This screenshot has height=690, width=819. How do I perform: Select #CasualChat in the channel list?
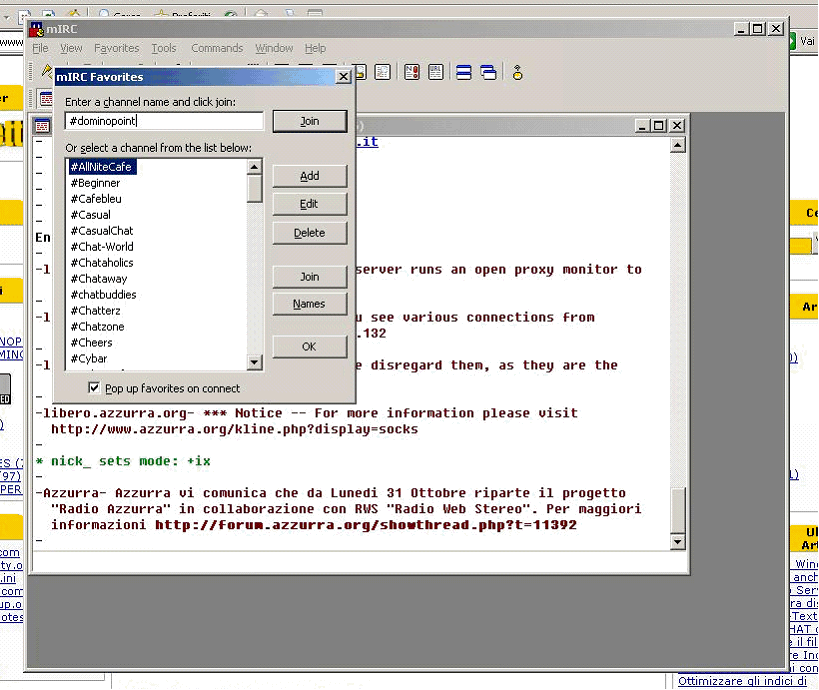coord(102,231)
